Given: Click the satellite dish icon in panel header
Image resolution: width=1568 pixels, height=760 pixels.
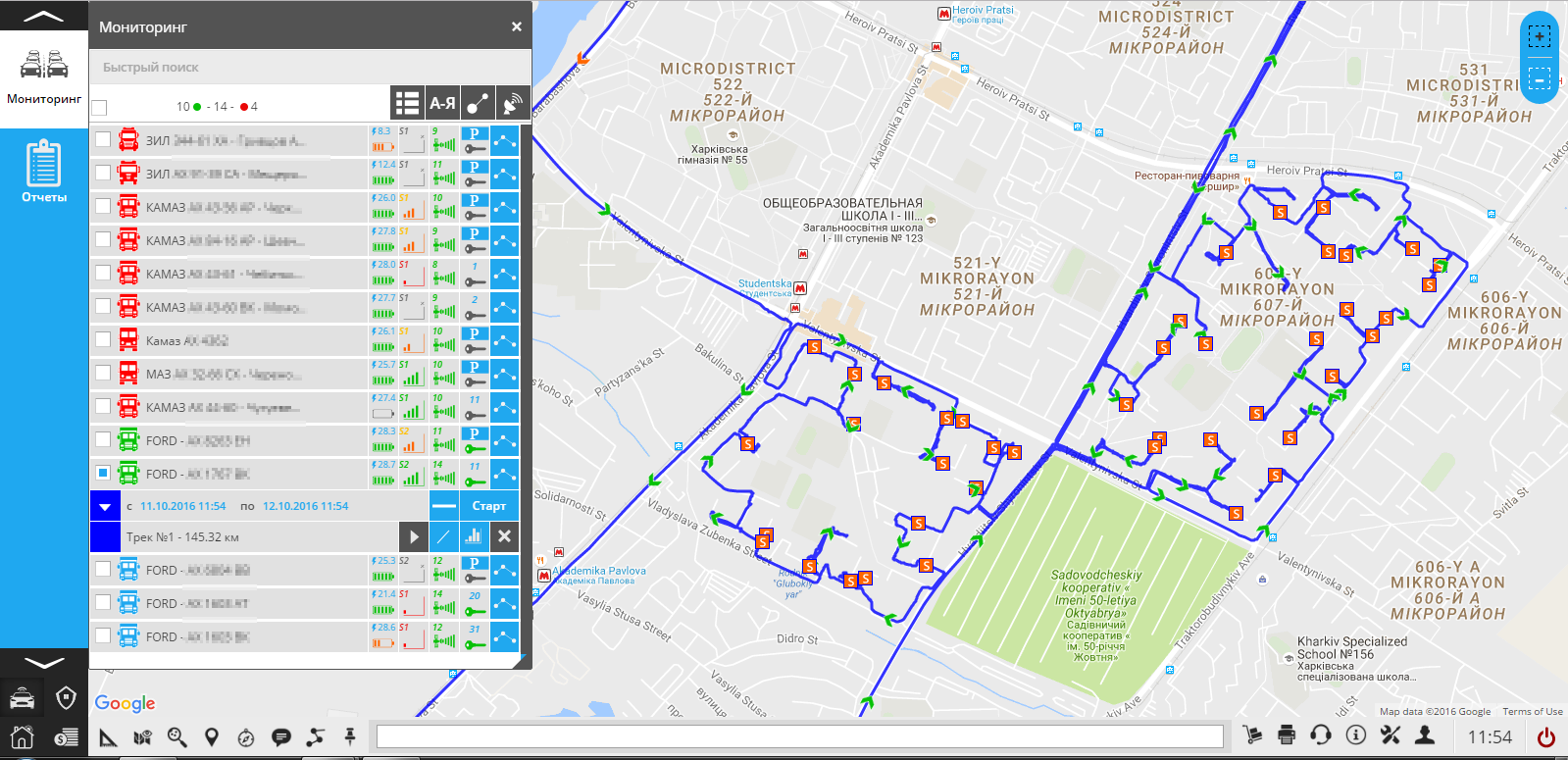Looking at the screenshot, I should (512, 102).
